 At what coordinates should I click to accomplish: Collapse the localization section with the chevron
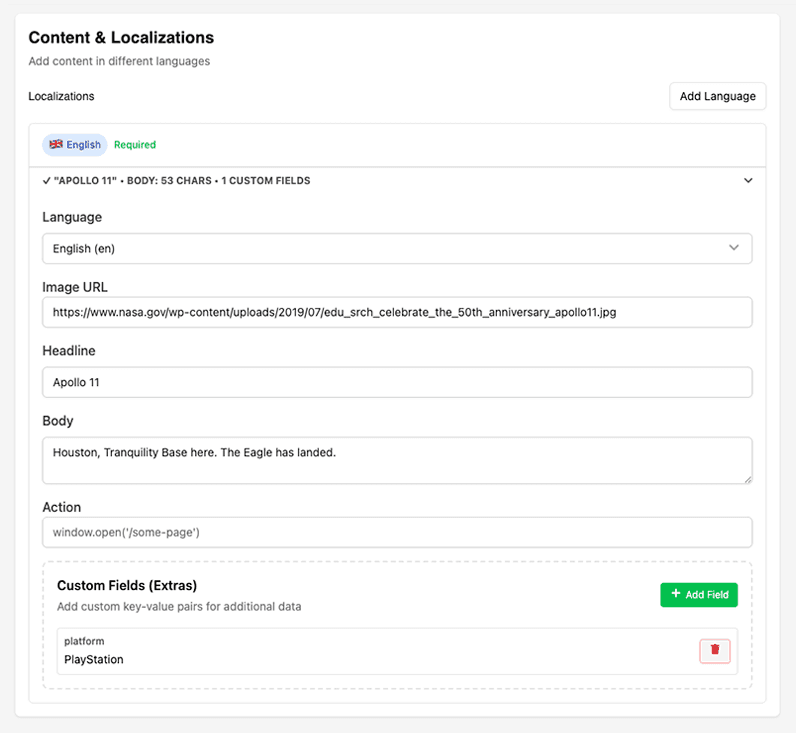pyautogui.click(x=747, y=181)
